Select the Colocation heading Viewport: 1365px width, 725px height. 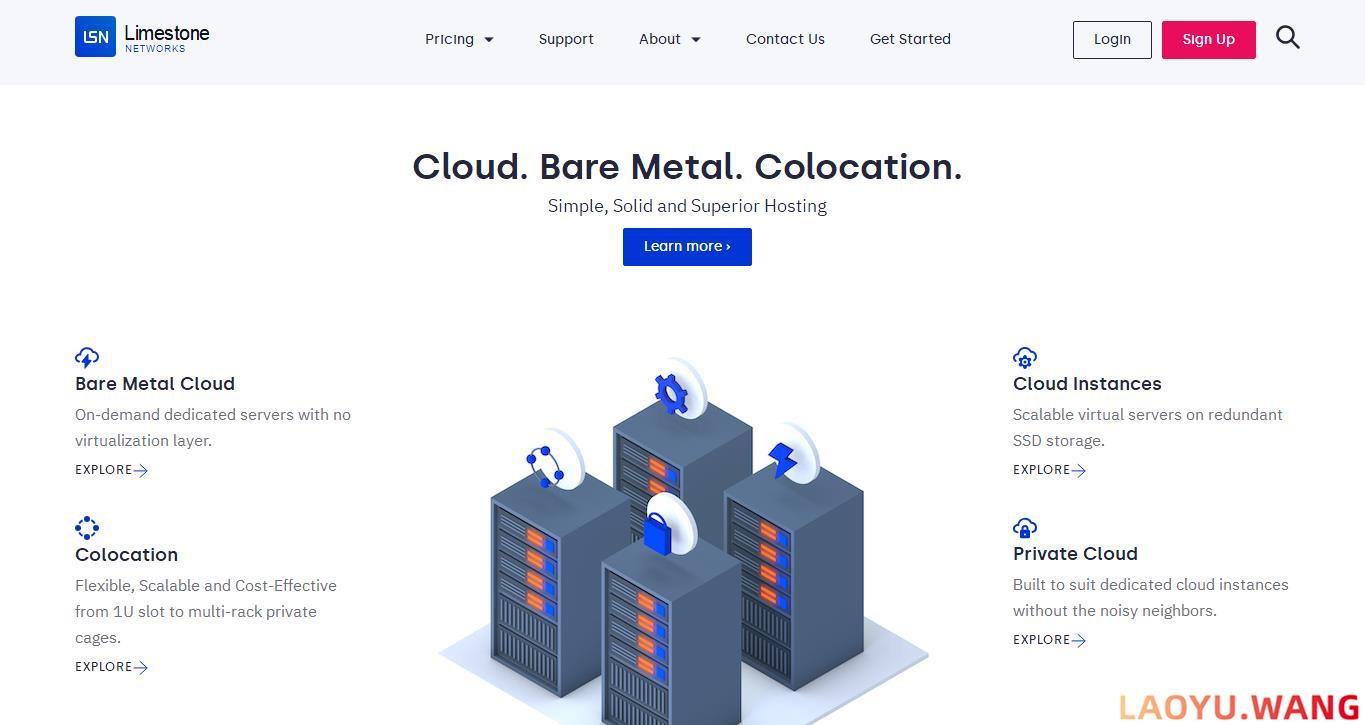[126, 555]
